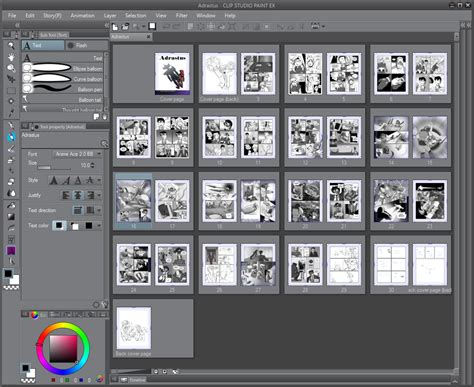Select the Frame border tool
The height and width of the screenshot is (387, 474).
pos(11,239)
